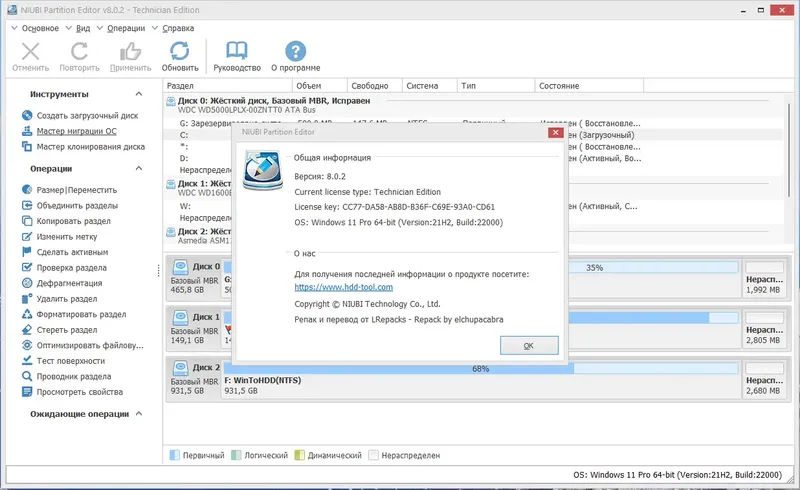The height and width of the screenshot is (490, 800).
Task: Choose Изменить метку operation
Action: (x=66, y=237)
